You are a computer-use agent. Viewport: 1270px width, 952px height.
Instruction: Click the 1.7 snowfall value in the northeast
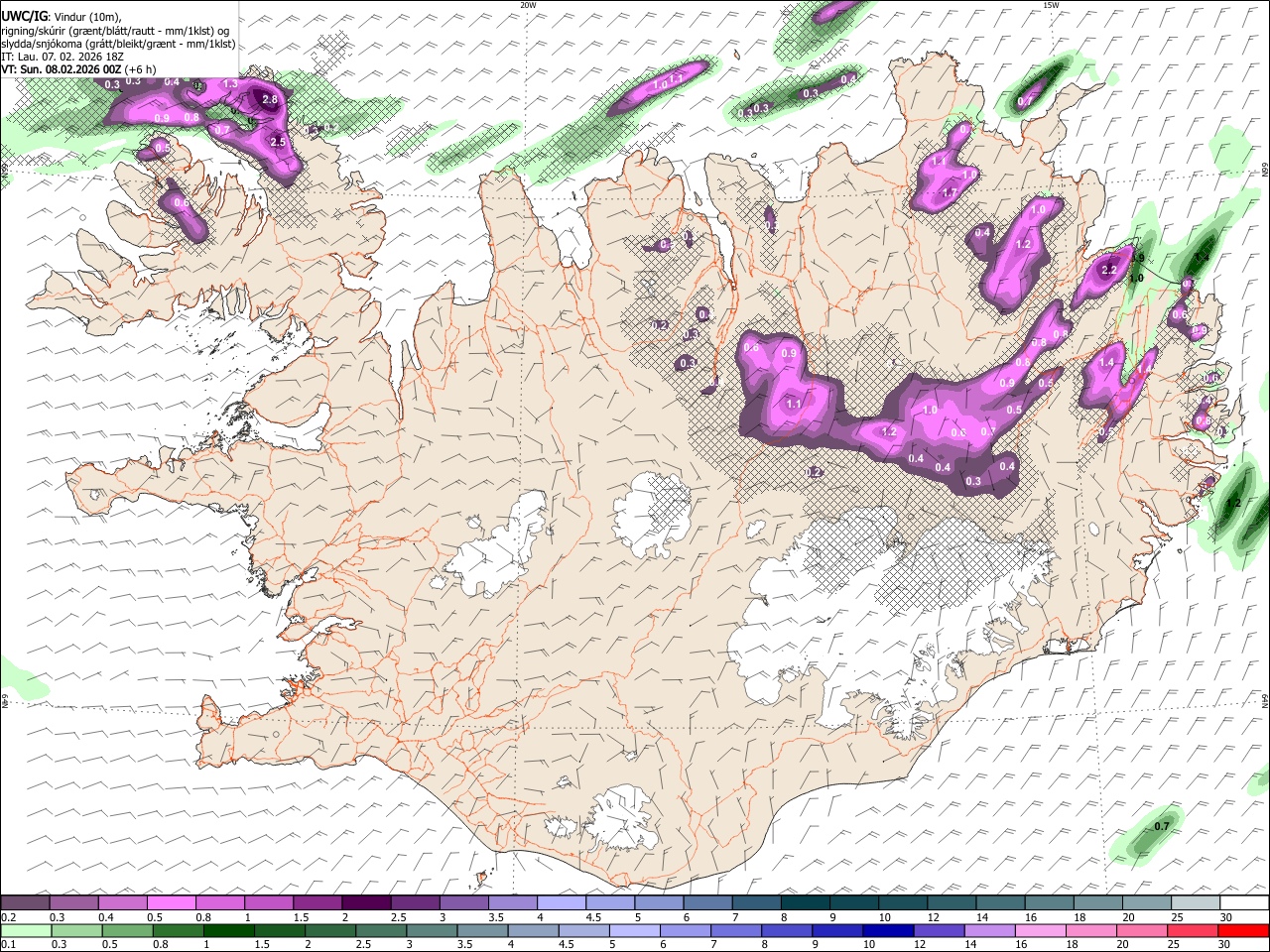point(949,192)
